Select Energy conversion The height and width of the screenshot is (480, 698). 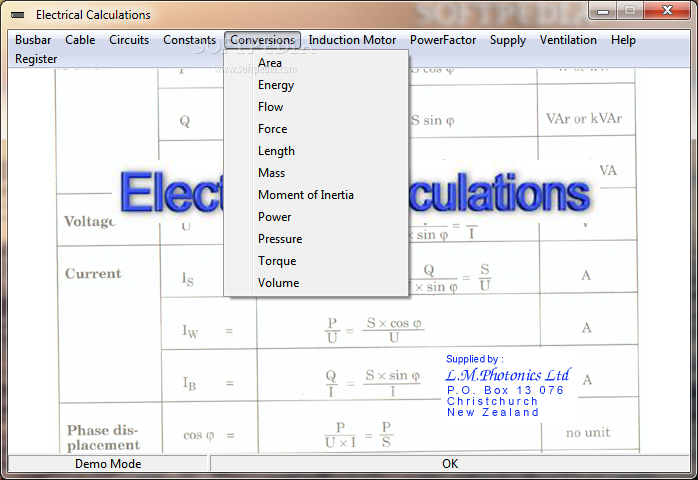tap(316, 85)
